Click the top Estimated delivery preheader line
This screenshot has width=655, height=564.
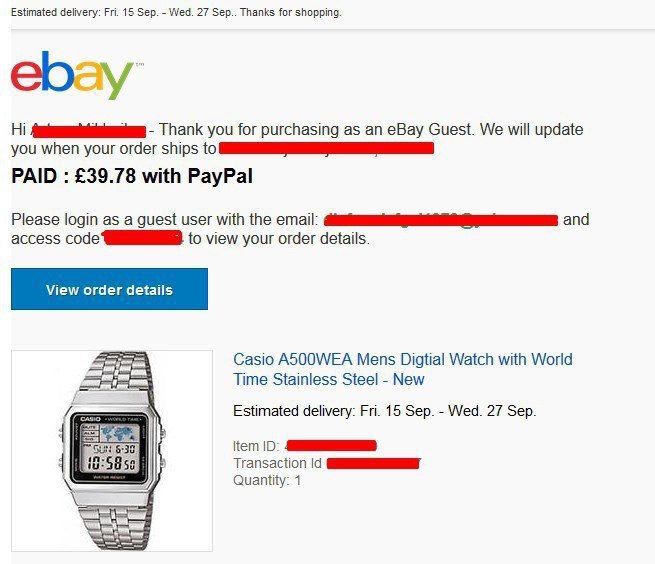(176, 13)
